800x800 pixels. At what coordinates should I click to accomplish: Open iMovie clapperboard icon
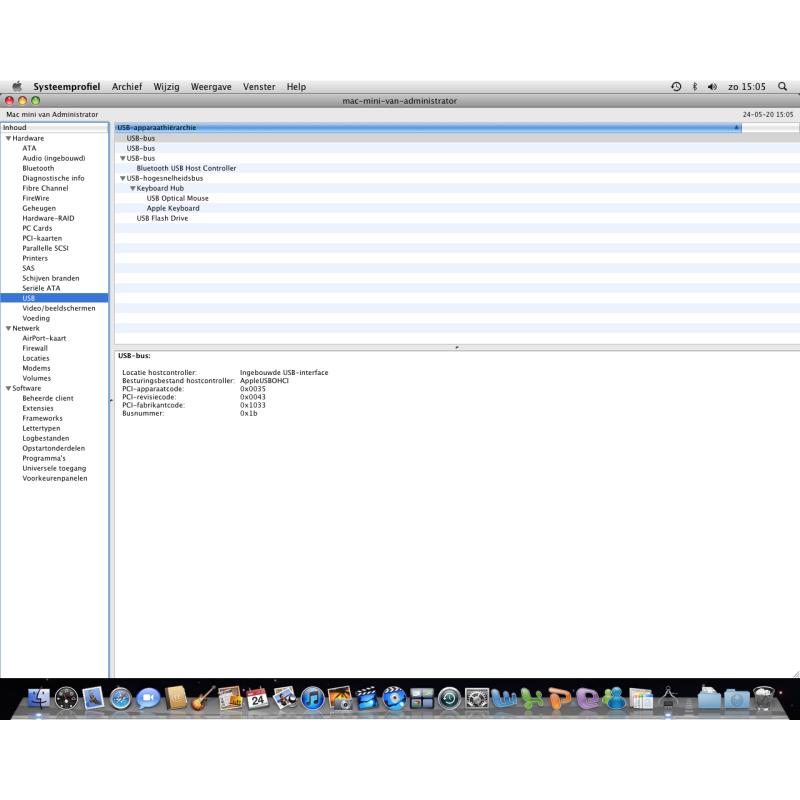point(367,698)
